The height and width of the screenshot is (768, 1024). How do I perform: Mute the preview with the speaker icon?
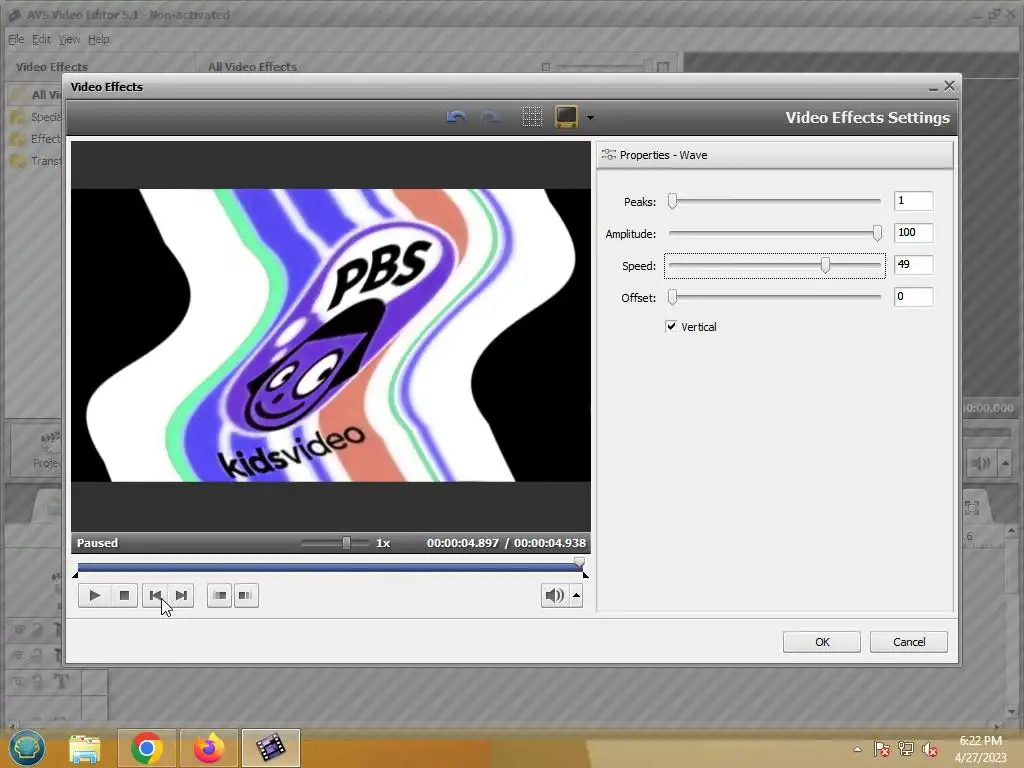pyautogui.click(x=554, y=595)
